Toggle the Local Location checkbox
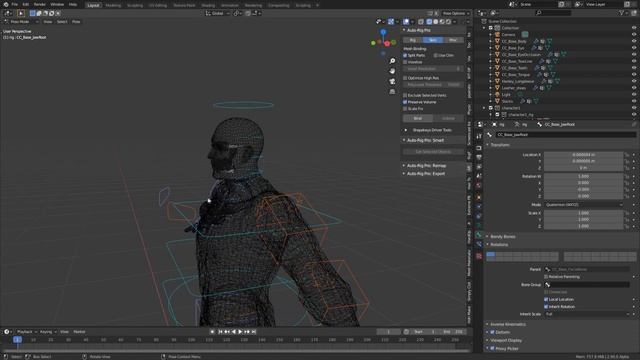This screenshot has height=360, width=640. (546, 300)
